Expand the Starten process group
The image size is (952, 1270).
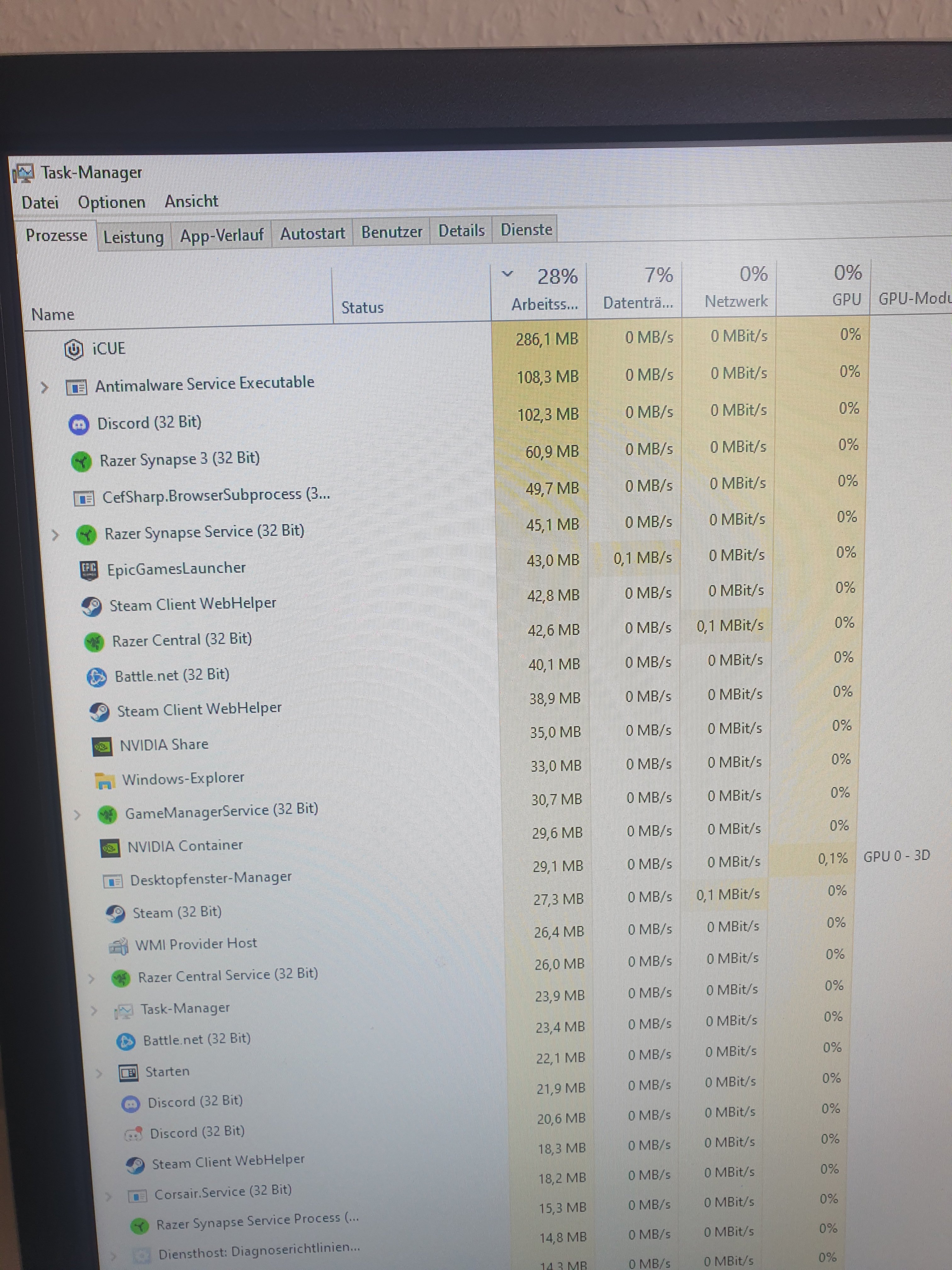99,1073
